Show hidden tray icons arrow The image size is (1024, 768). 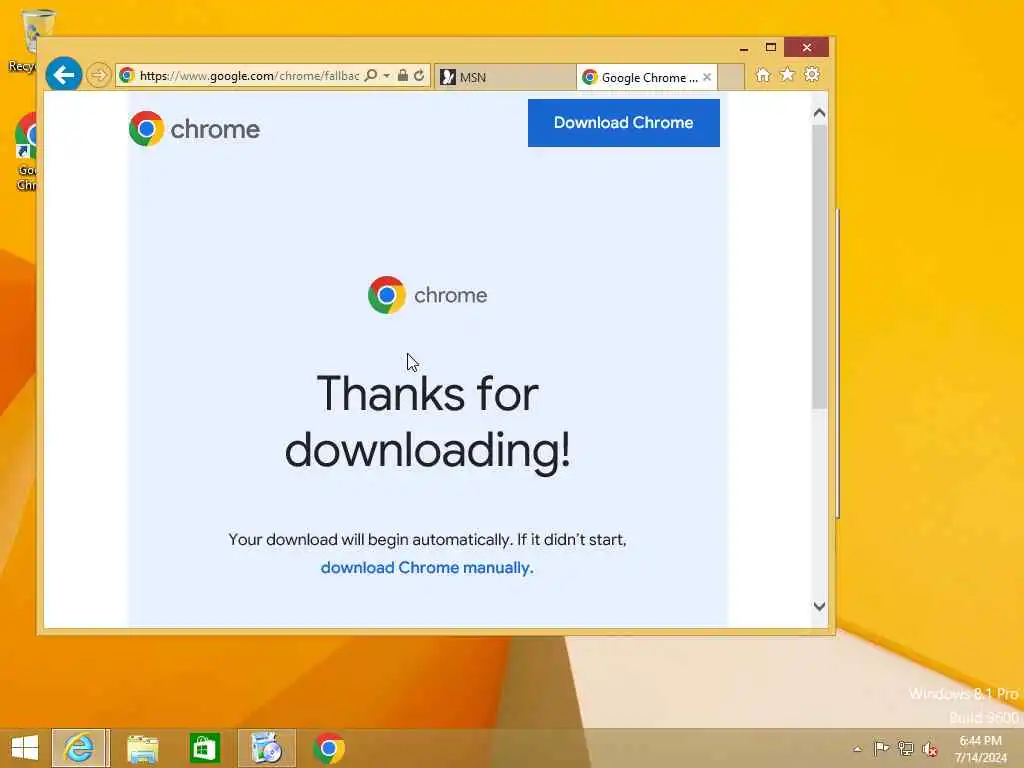[857, 749]
